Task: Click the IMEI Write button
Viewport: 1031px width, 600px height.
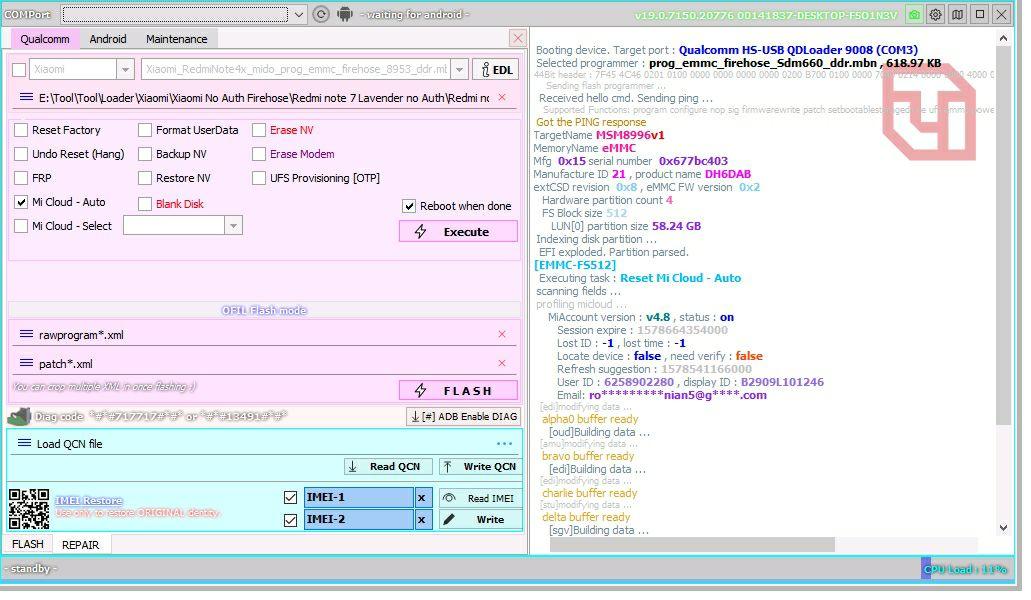Action: (x=481, y=520)
